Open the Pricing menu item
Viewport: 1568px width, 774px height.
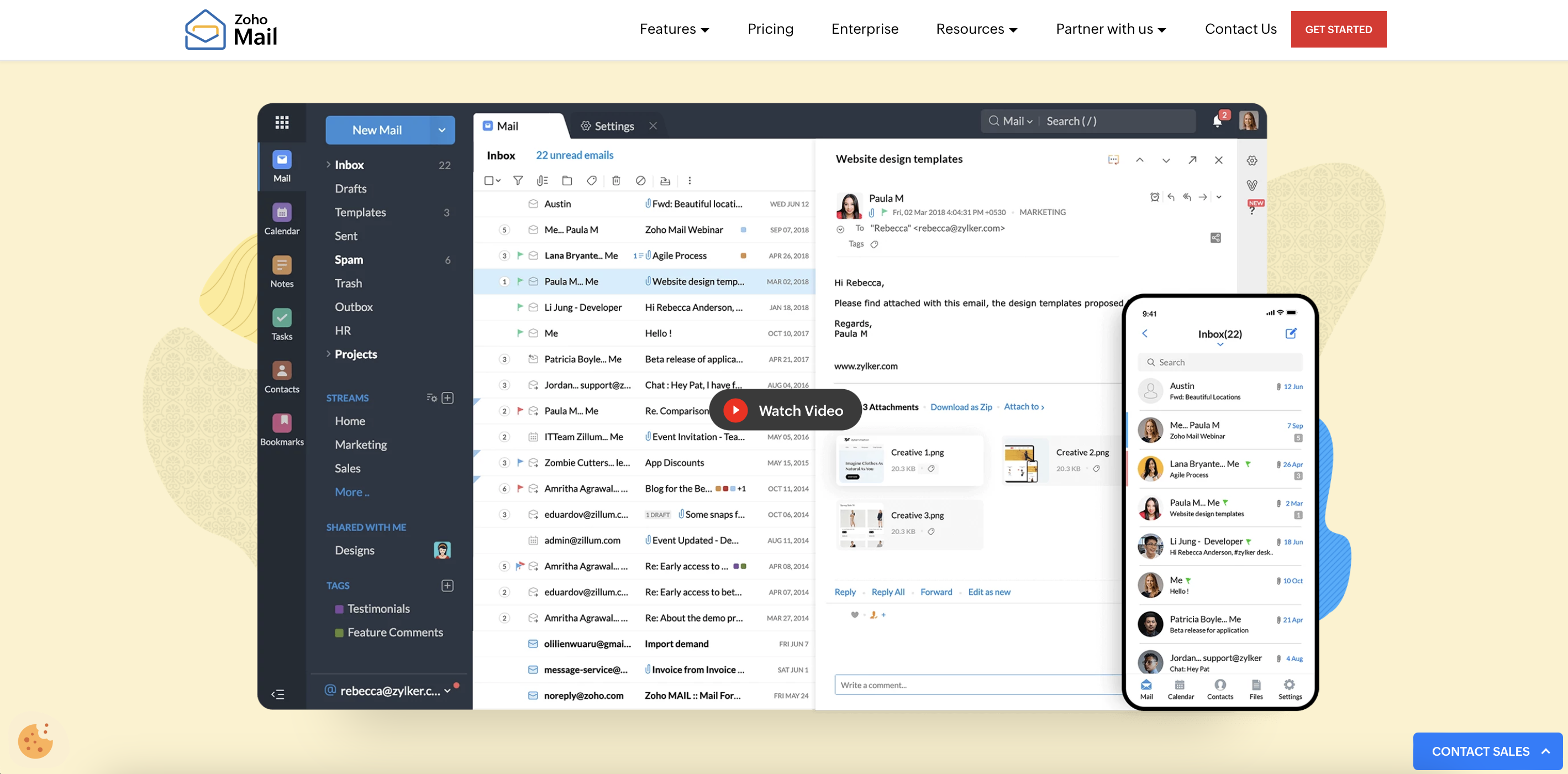(770, 29)
